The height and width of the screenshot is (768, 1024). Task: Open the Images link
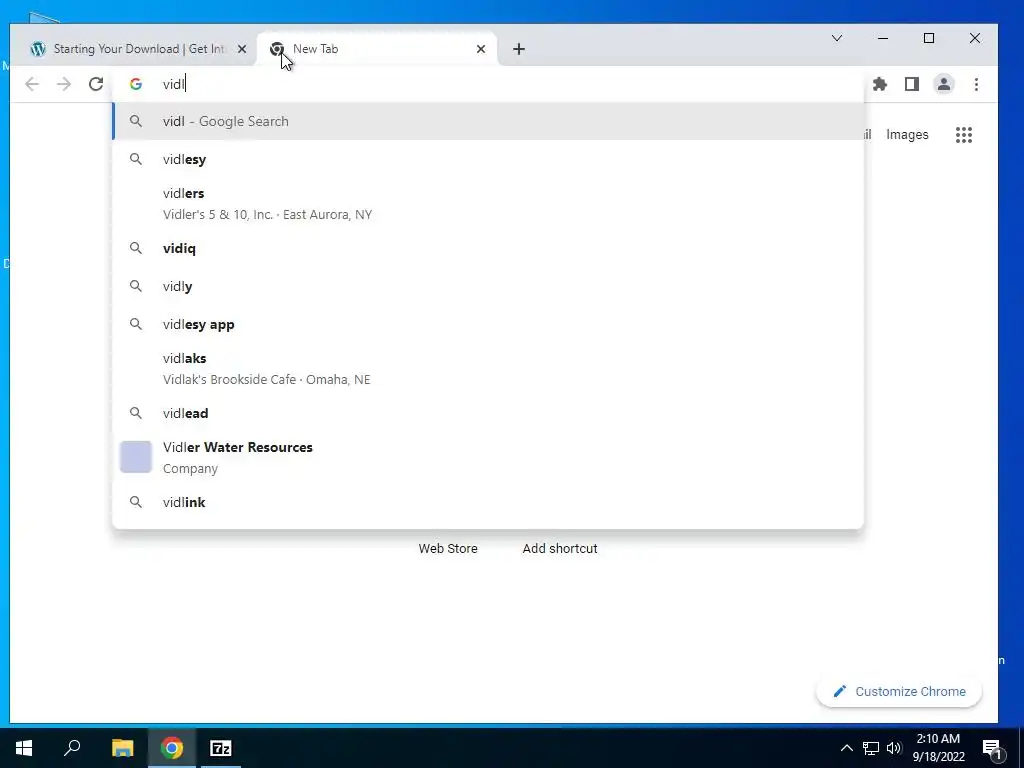point(907,135)
